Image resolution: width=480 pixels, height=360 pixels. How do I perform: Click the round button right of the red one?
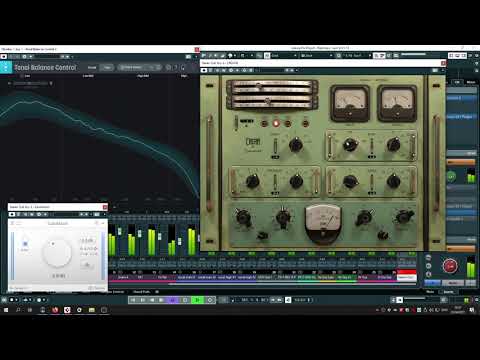[x=288, y=124]
